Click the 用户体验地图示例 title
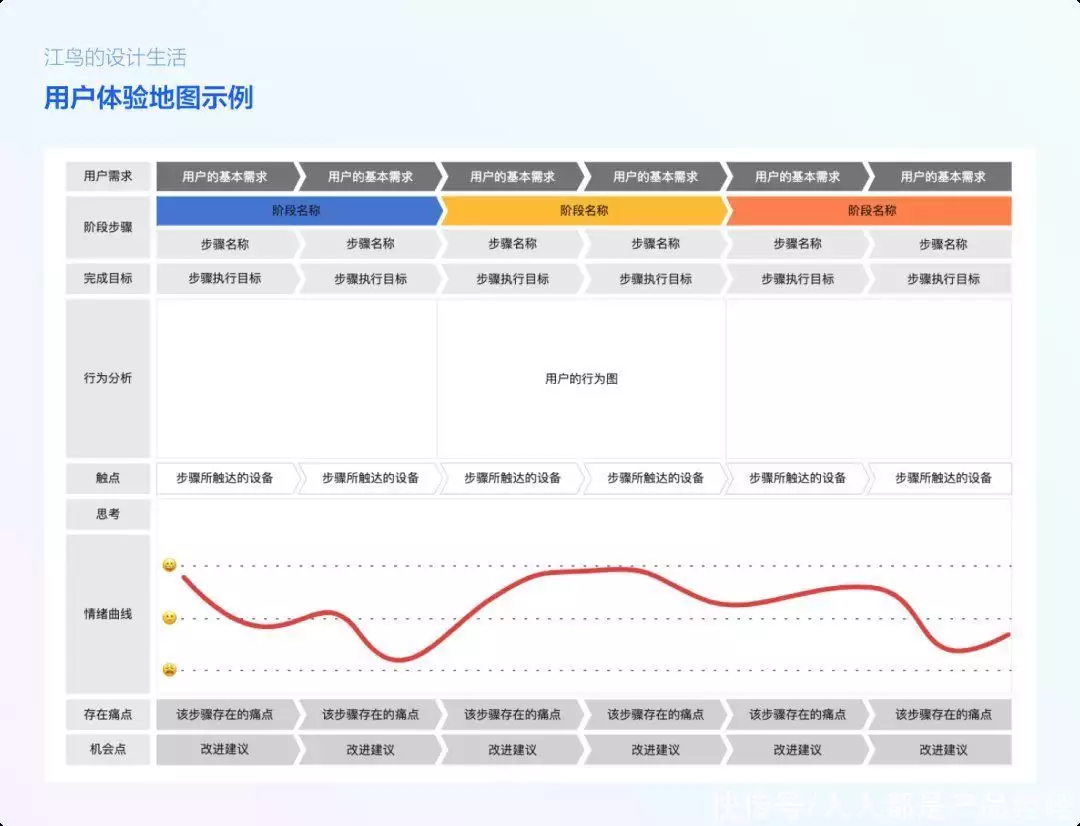 tap(149, 97)
